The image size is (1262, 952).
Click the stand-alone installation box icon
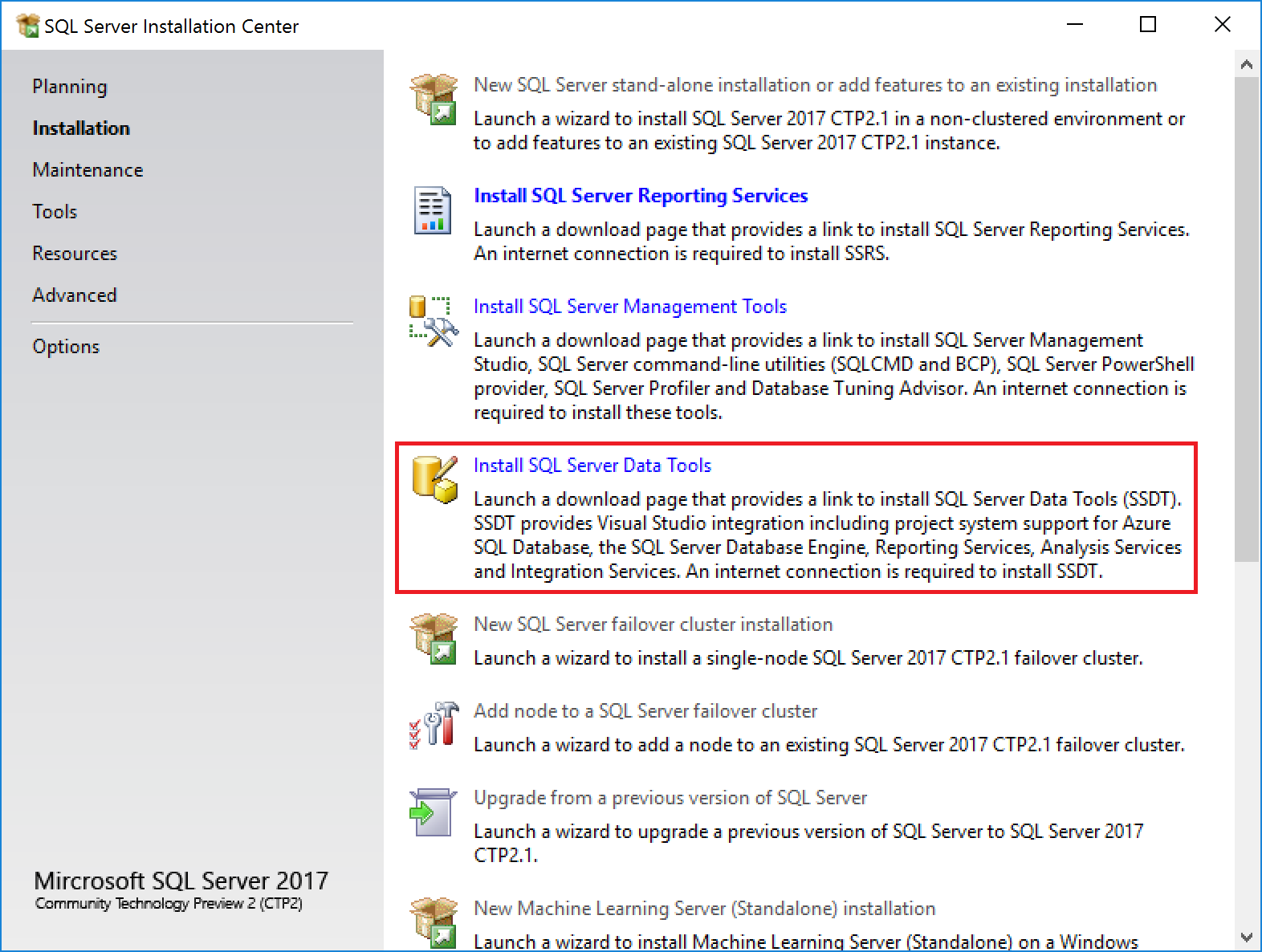(434, 100)
